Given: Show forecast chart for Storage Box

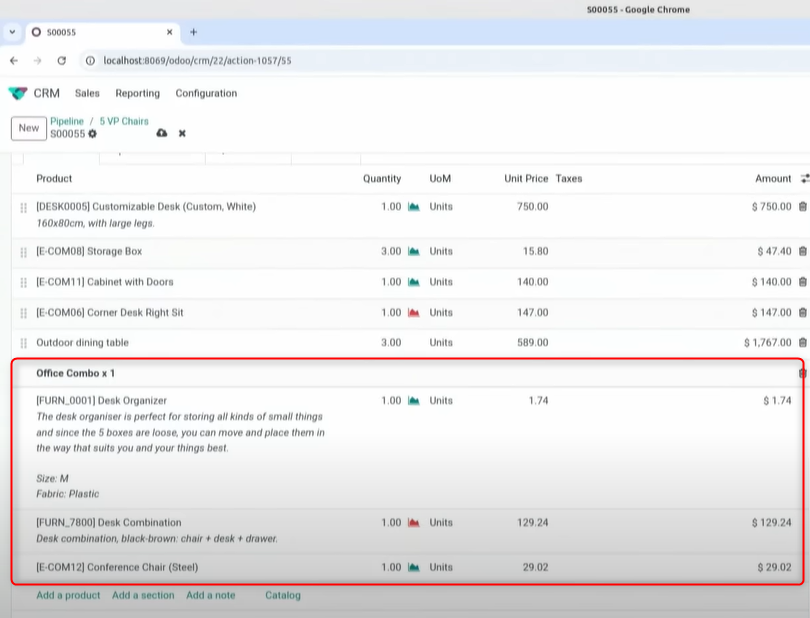Looking at the screenshot, I should pyautogui.click(x=414, y=251).
